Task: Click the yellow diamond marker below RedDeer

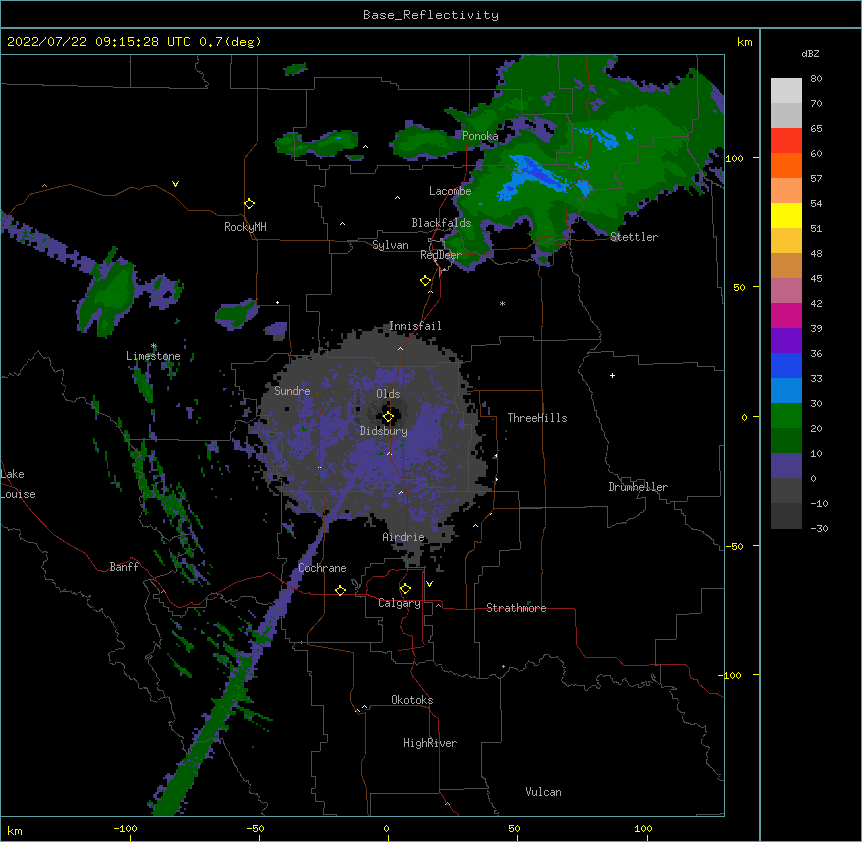Action: pos(426,281)
